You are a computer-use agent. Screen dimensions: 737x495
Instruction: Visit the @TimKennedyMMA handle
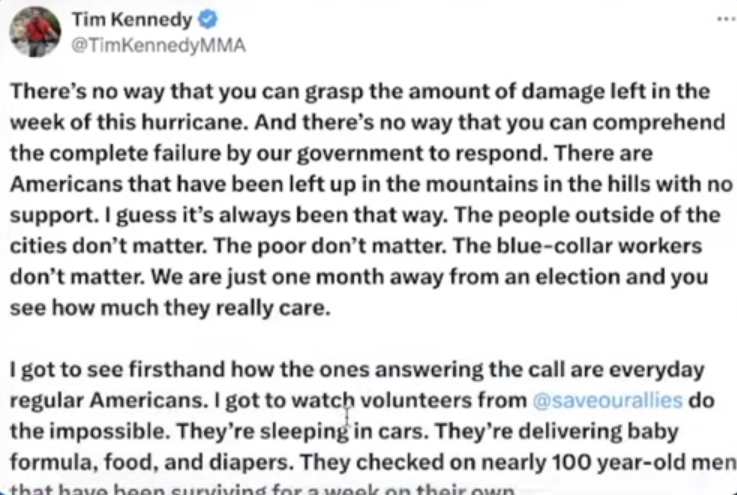(x=158, y=46)
